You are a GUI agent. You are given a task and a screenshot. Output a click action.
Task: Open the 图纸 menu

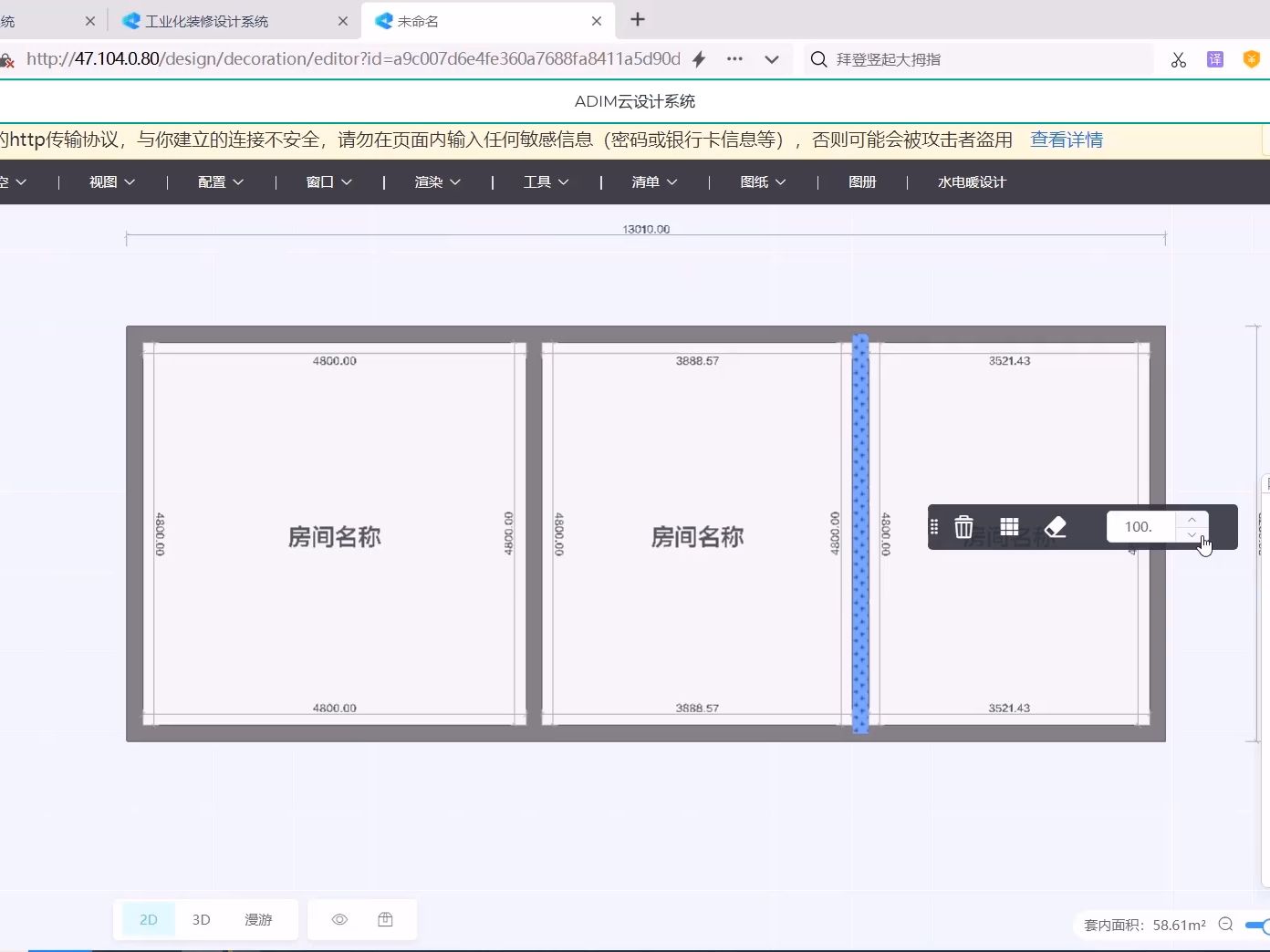click(x=764, y=181)
